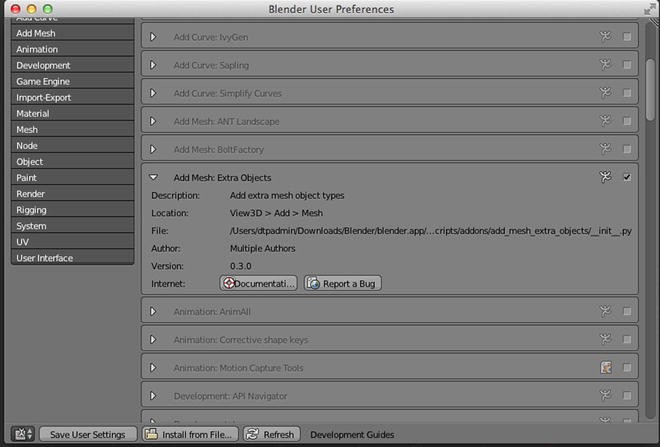
Task: Select the Material category
Action: point(72,113)
